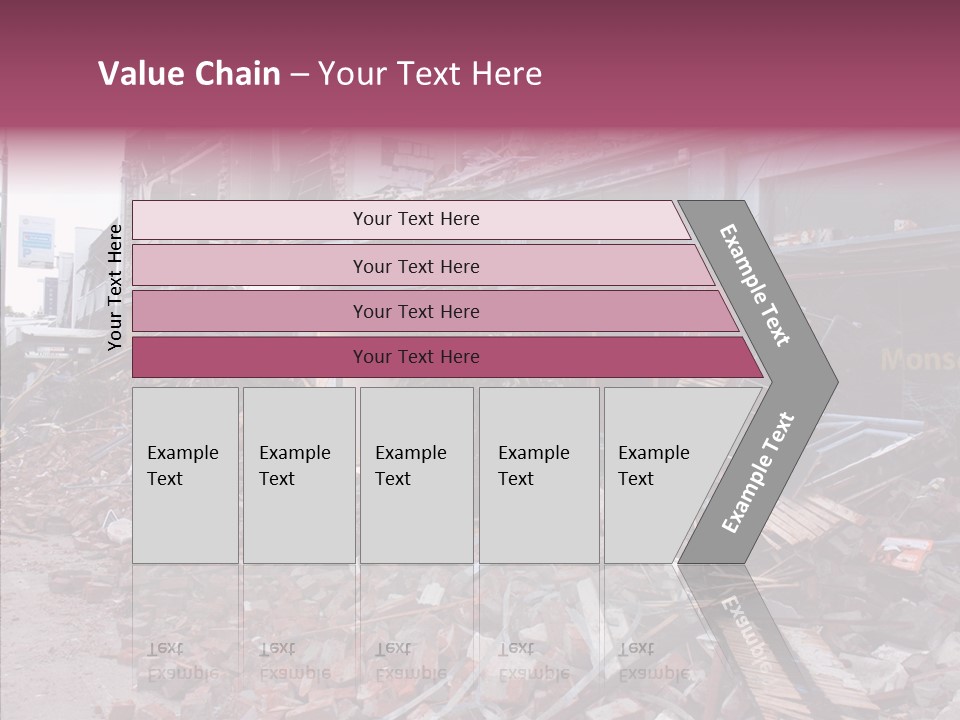Click the "Your Text Here" part of title
960x720 pixels.
point(430,74)
